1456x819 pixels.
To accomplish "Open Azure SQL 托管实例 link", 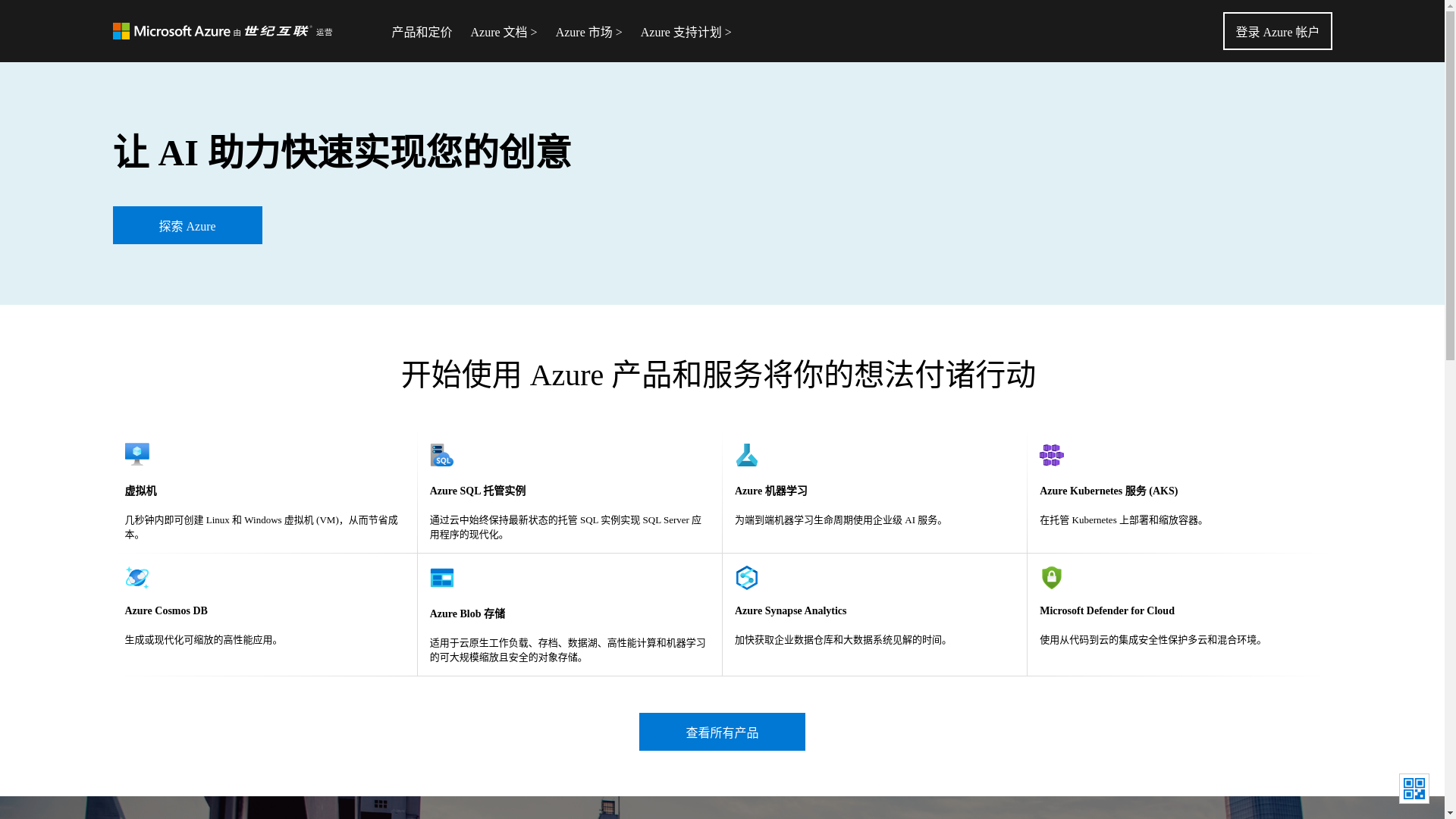I will [478, 491].
